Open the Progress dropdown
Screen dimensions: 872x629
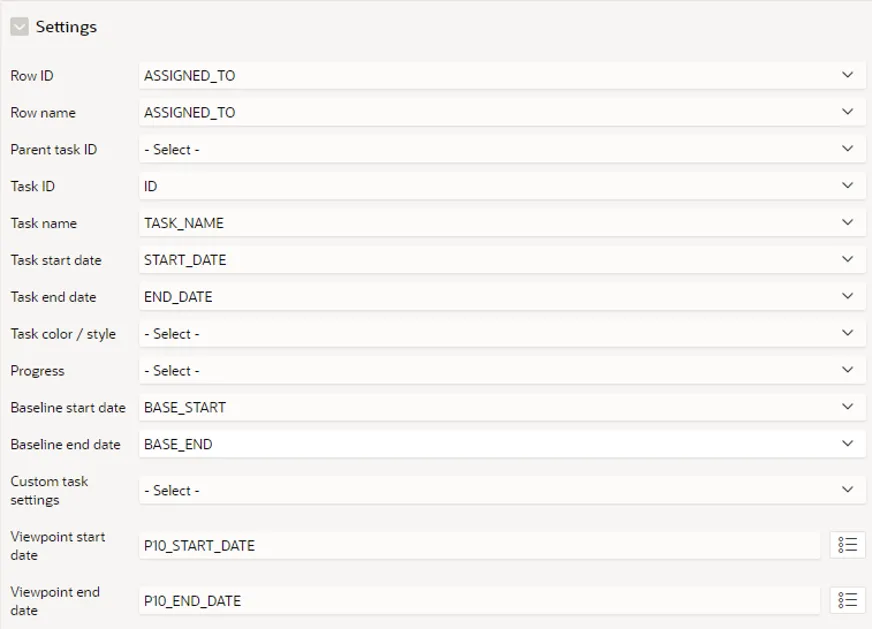(x=501, y=371)
